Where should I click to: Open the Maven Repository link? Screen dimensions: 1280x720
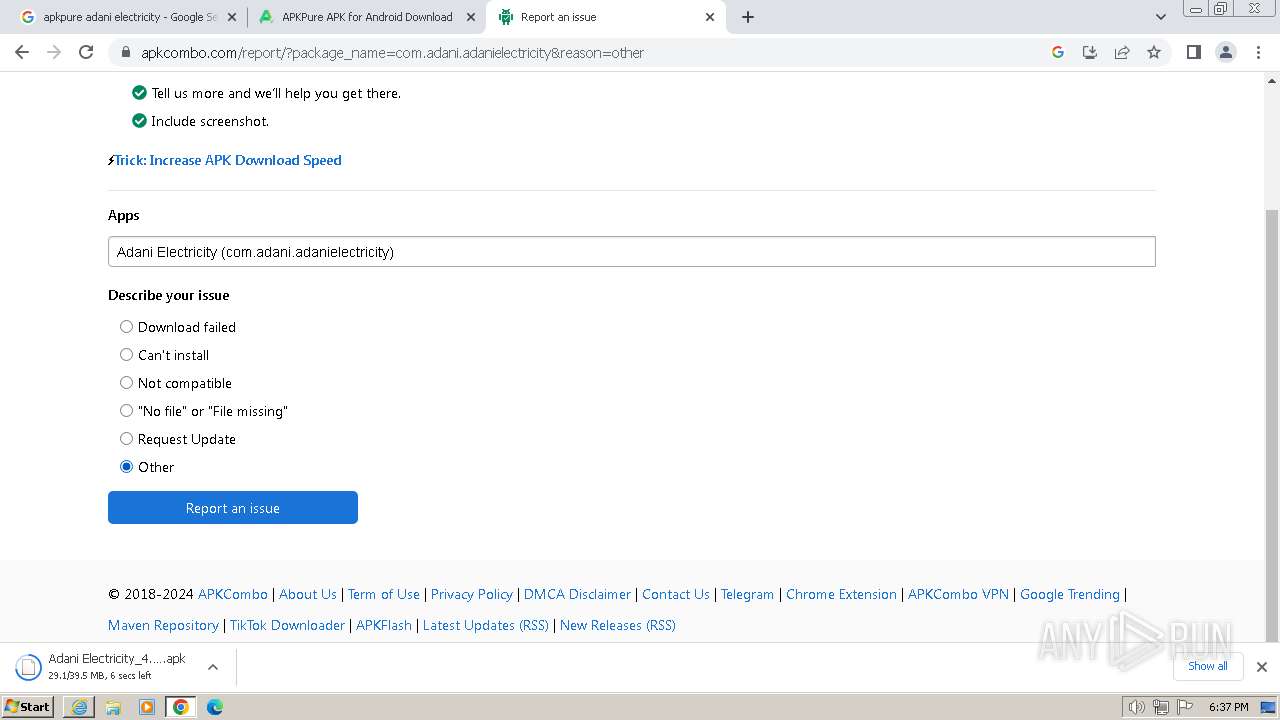[163, 625]
